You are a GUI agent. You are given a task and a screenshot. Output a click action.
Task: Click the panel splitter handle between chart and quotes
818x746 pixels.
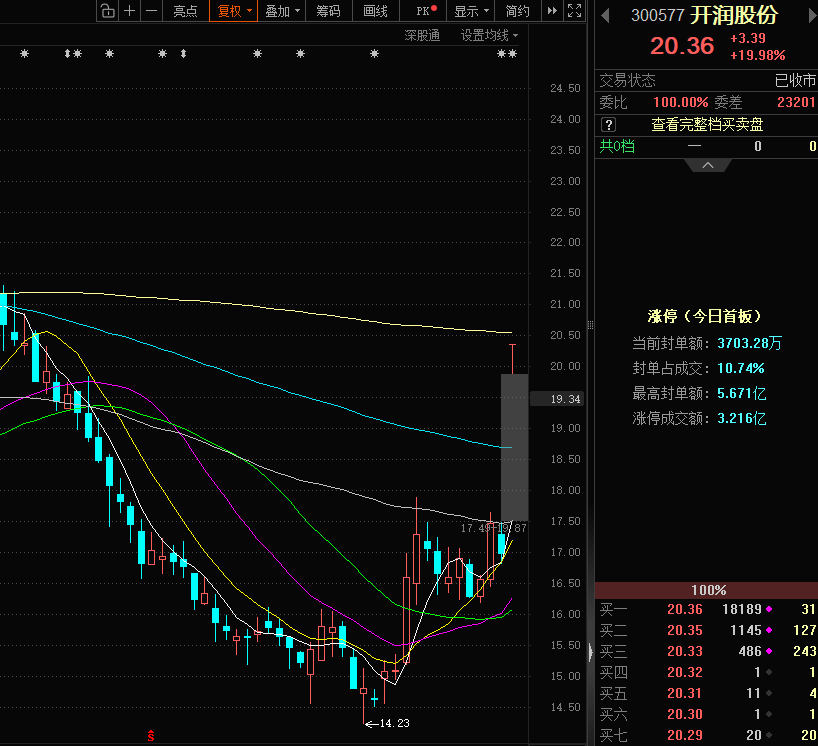tap(590, 325)
